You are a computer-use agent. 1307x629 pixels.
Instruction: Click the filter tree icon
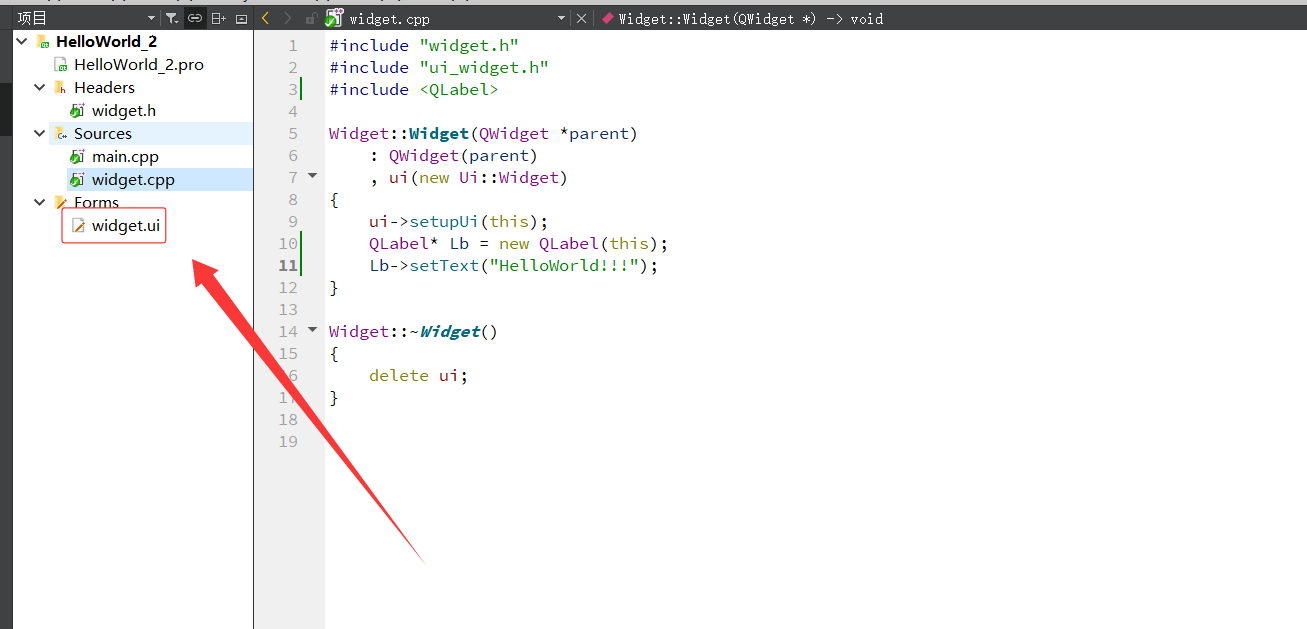point(172,18)
